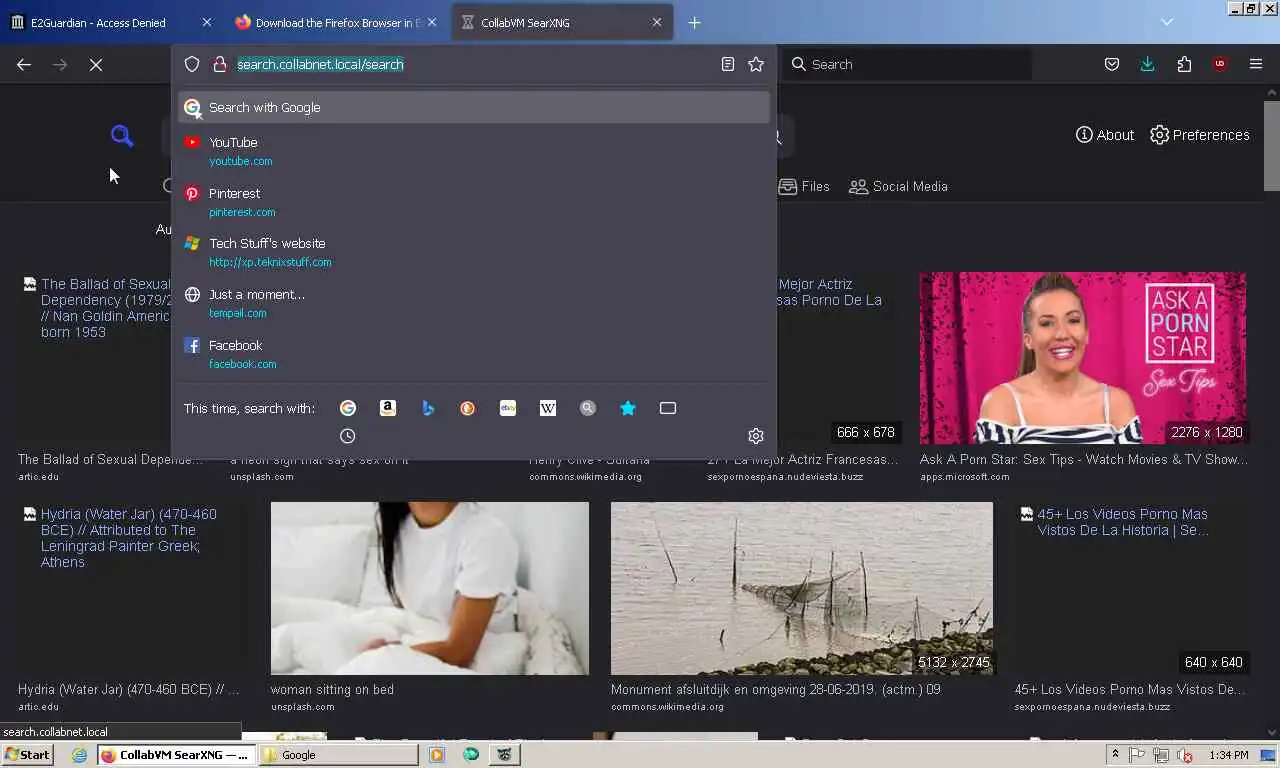The image size is (1280, 768).
Task: Click the 1:34 PM clock
Action: [x=1228, y=755]
